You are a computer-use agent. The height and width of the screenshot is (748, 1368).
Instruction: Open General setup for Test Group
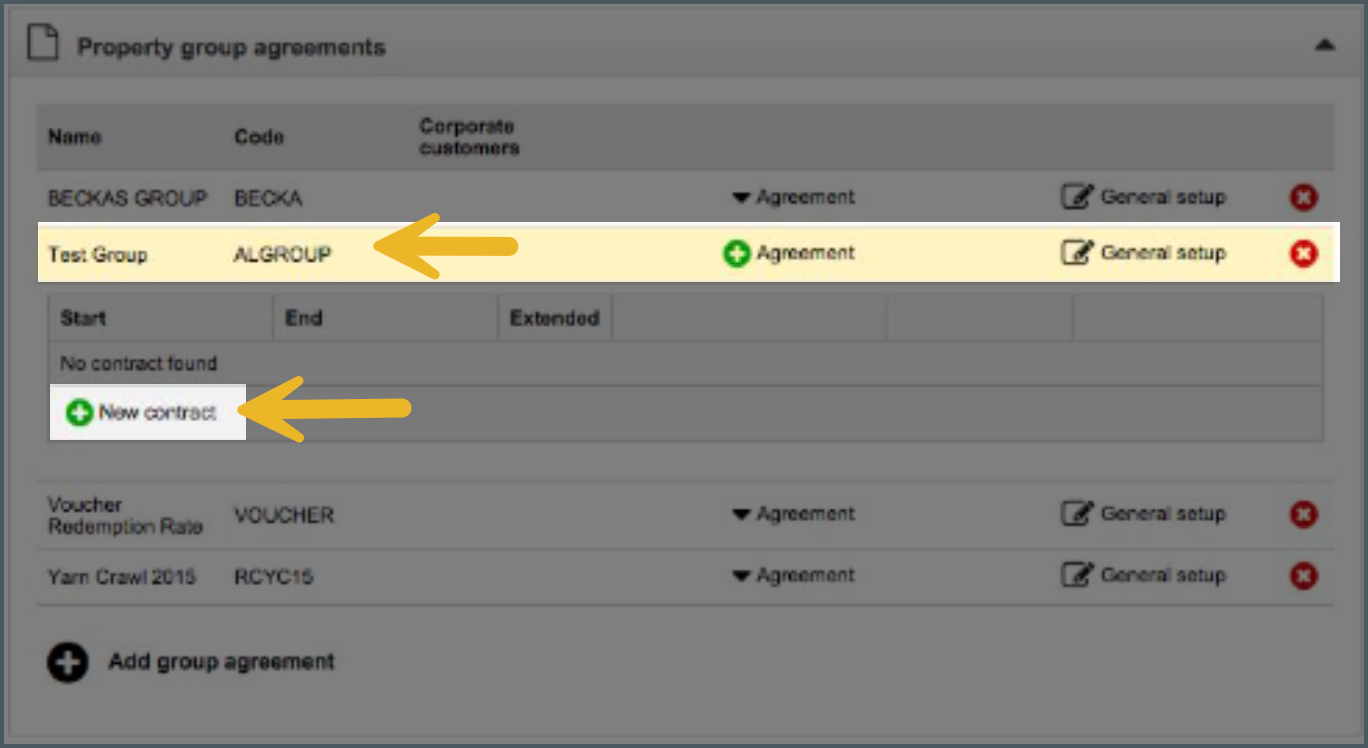[1143, 254]
